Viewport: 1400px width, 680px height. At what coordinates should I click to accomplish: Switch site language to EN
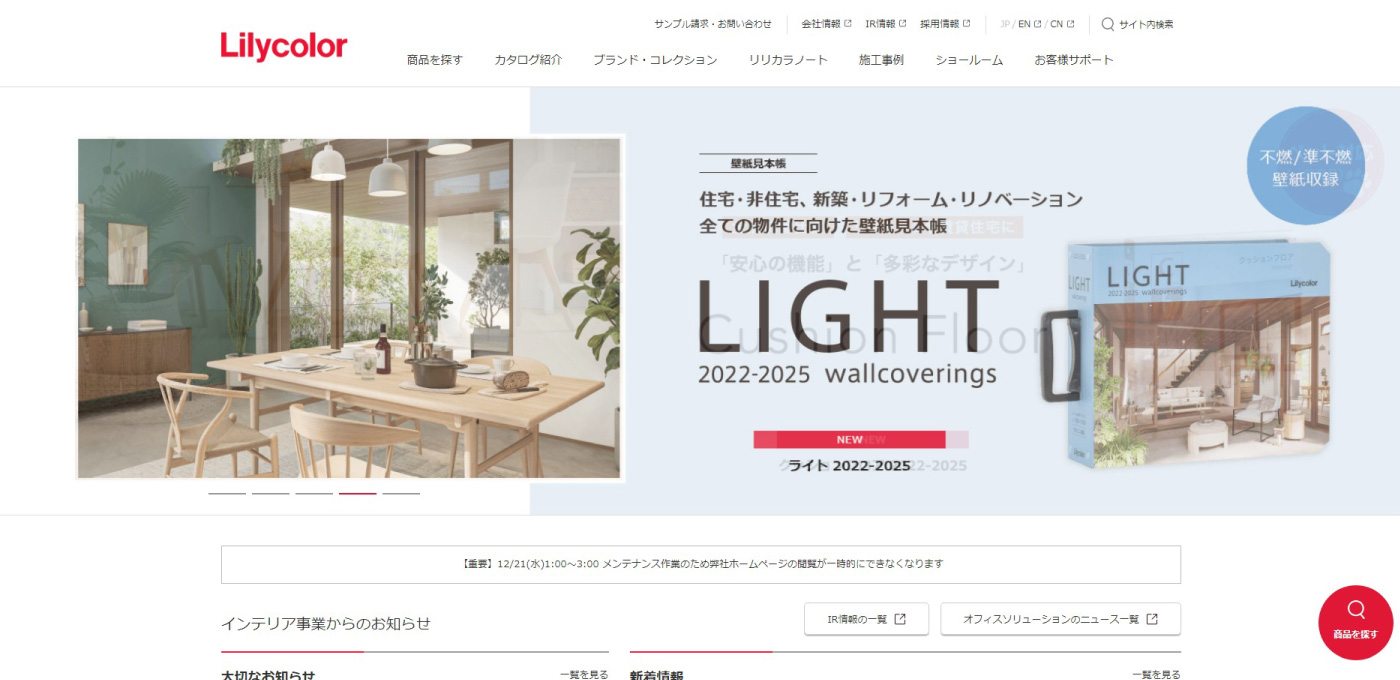tap(1025, 24)
